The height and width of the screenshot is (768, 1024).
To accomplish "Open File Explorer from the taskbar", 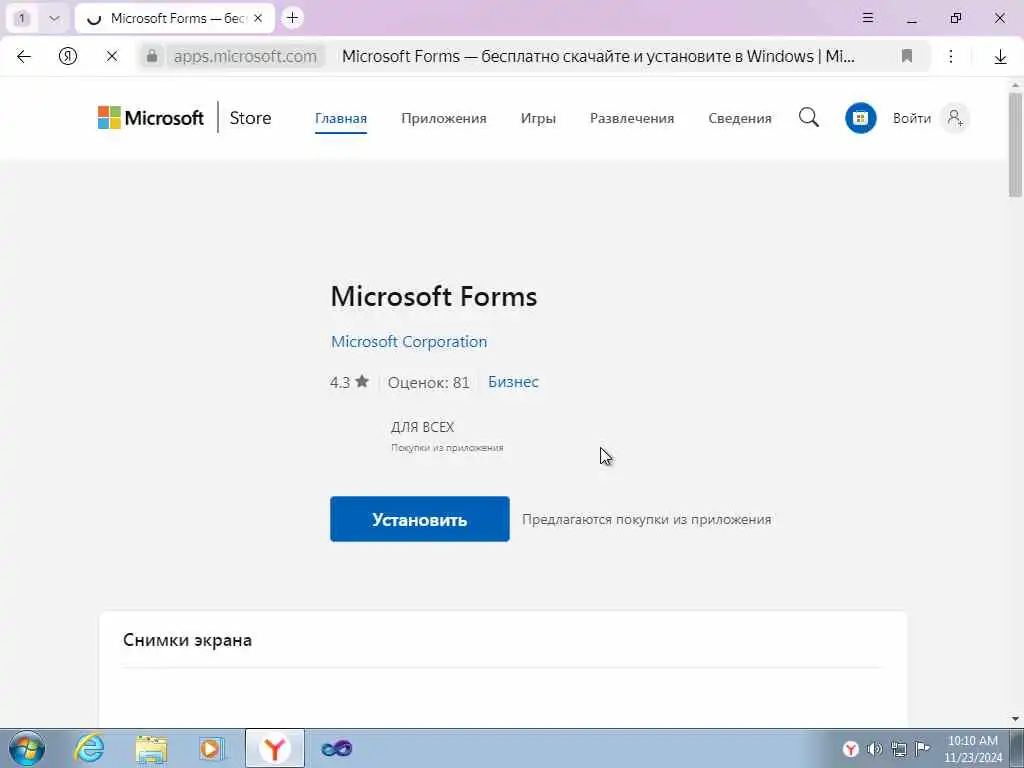I will [152, 748].
